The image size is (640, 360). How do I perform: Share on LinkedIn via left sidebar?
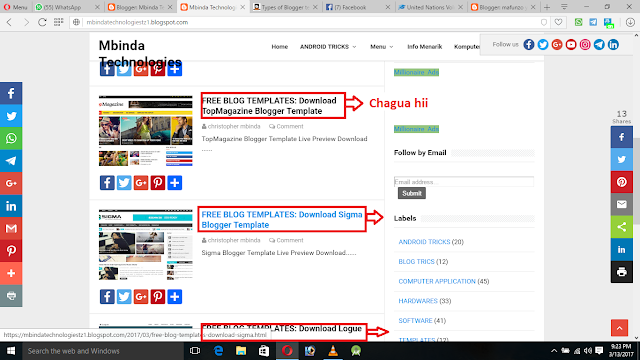[11, 206]
